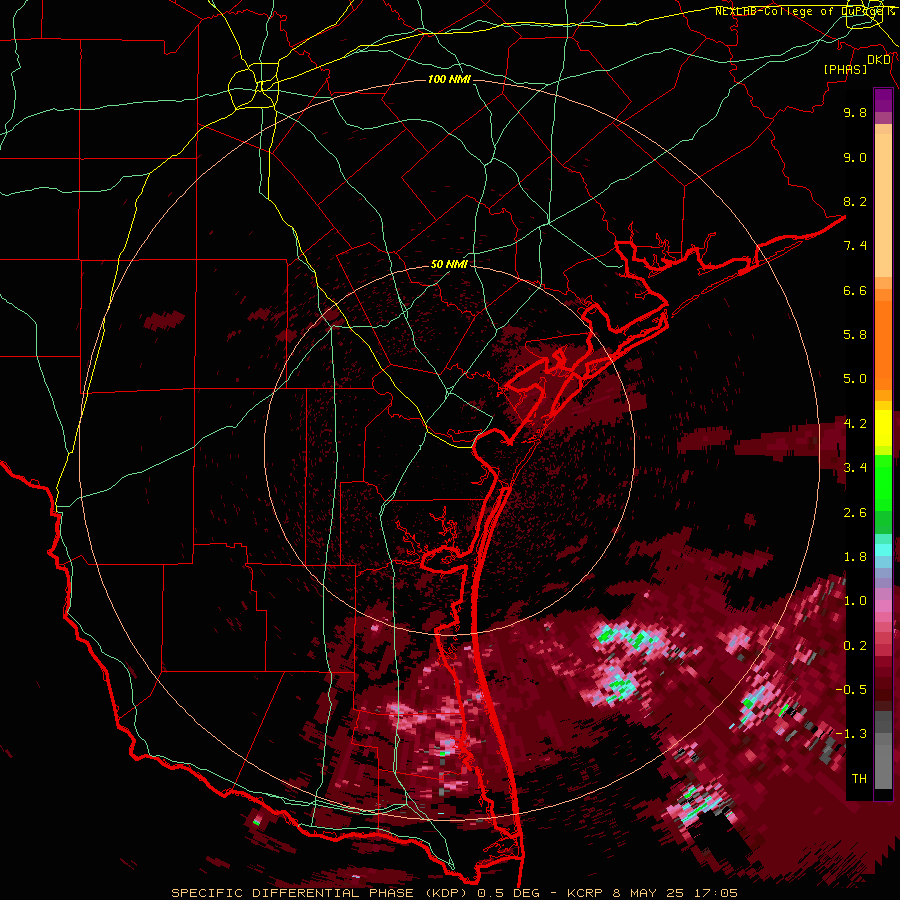
Task: Click the DKD label above the color scale
Action: (878, 60)
